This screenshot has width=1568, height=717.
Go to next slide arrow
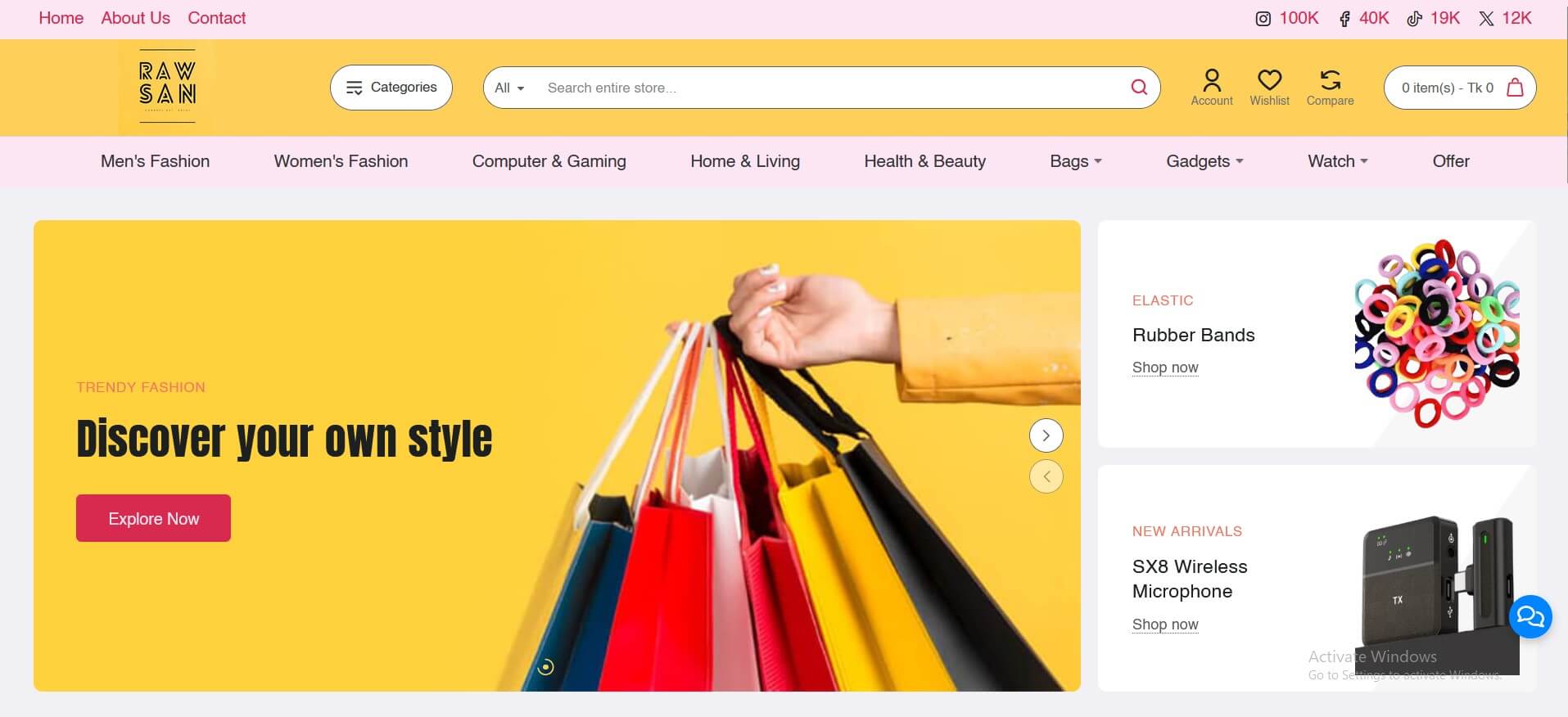[x=1046, y=435]
